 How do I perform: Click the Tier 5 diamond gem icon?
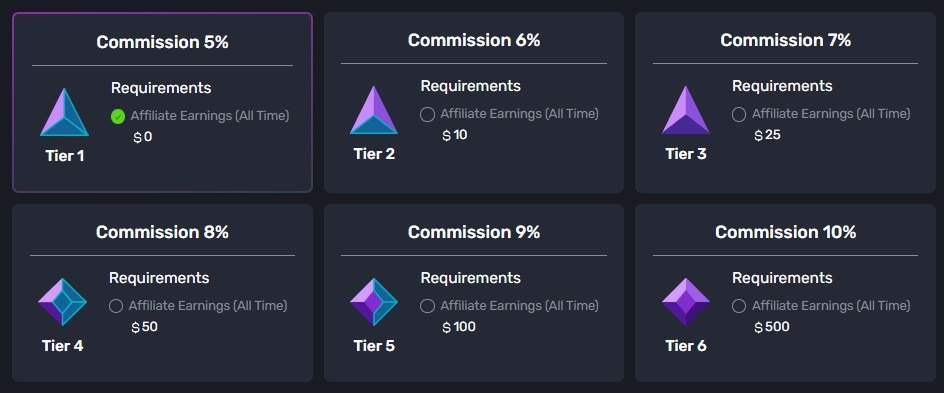pyautogui.click(x=374, y=302)
